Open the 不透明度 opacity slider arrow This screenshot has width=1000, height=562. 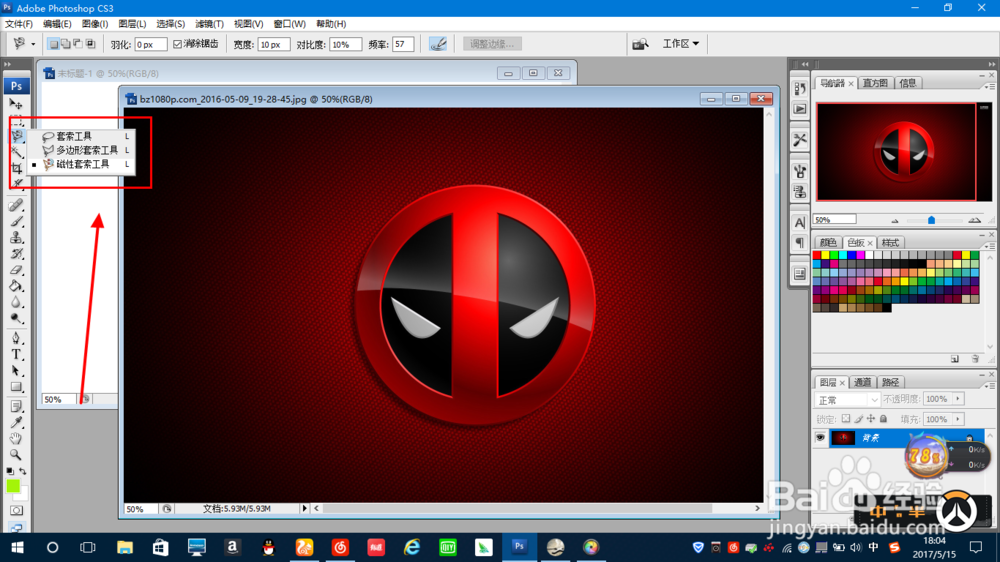coord(958,399)
